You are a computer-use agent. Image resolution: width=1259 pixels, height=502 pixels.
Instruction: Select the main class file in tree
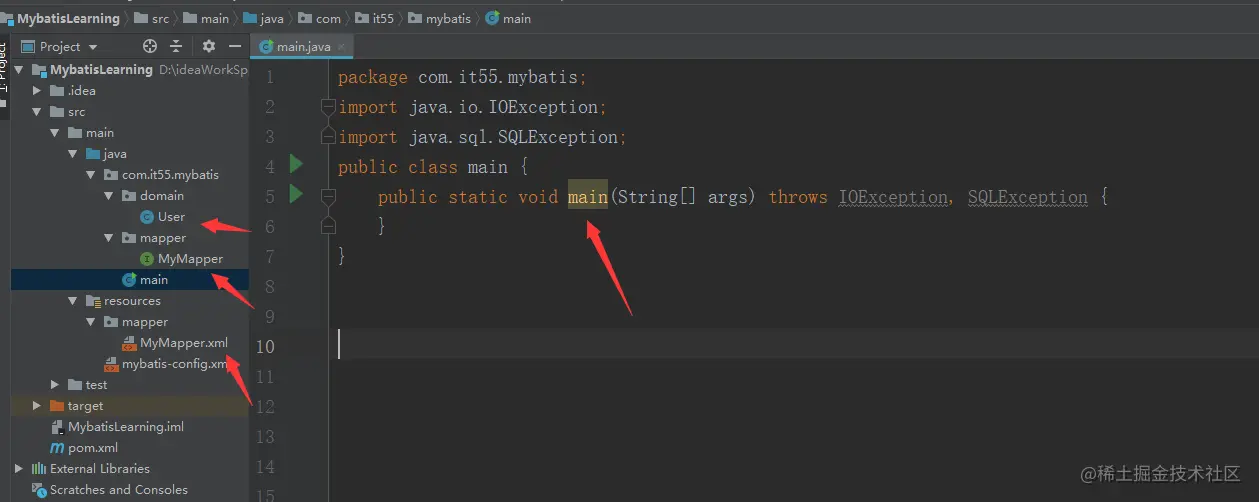pos(154,280)
